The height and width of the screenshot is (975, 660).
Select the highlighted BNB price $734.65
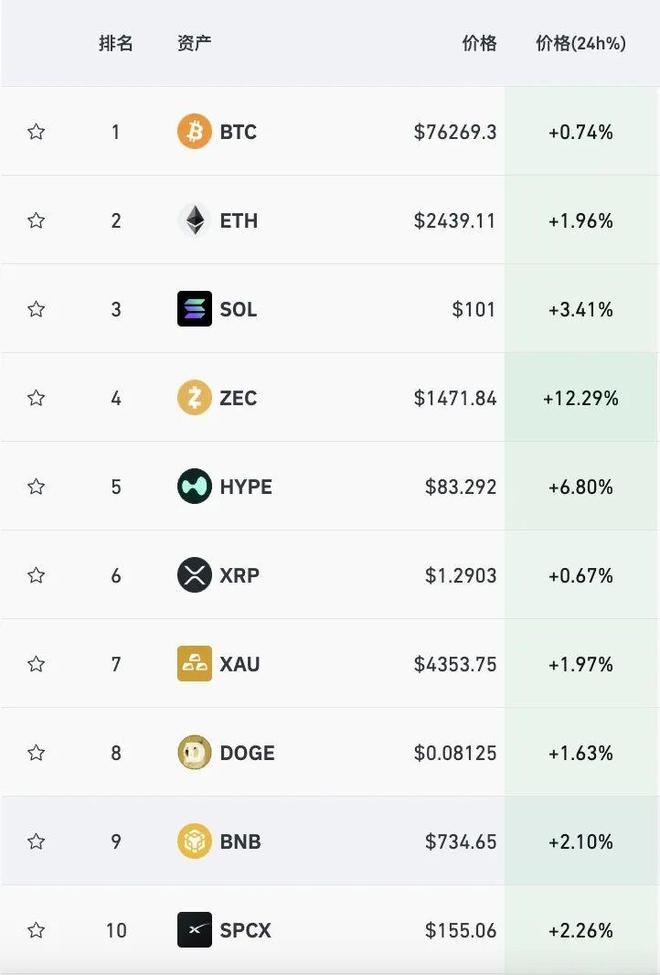[x=461, y=842]
